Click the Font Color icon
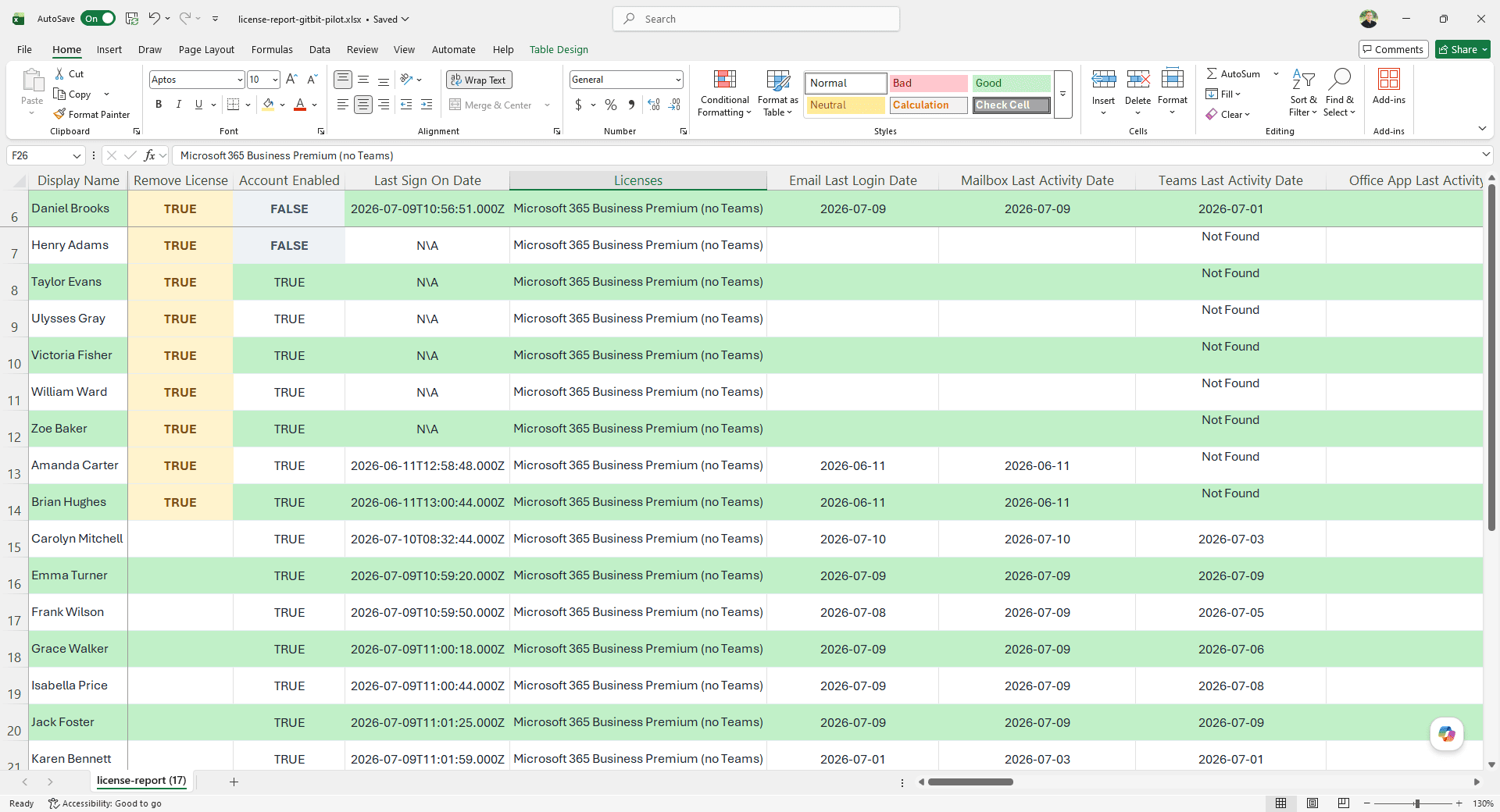Image resolution: width=1500 pixels, height=812 pixels. coord(300,105)
